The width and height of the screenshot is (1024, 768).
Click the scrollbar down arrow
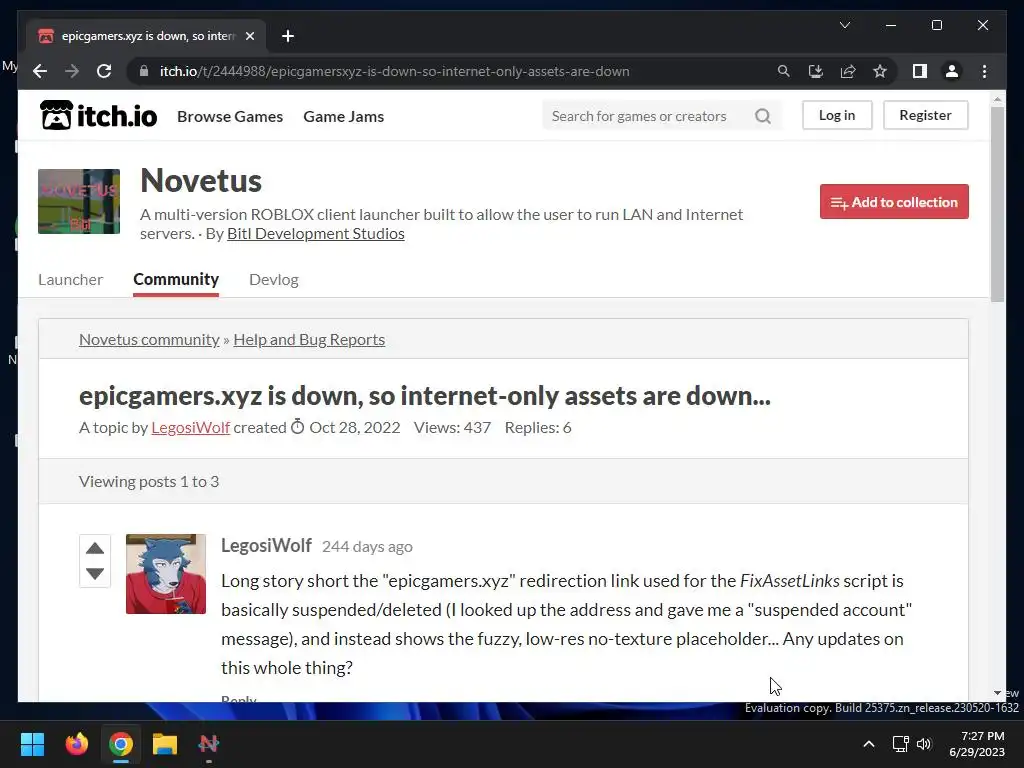pyautogui.click(x=997, y=693)
